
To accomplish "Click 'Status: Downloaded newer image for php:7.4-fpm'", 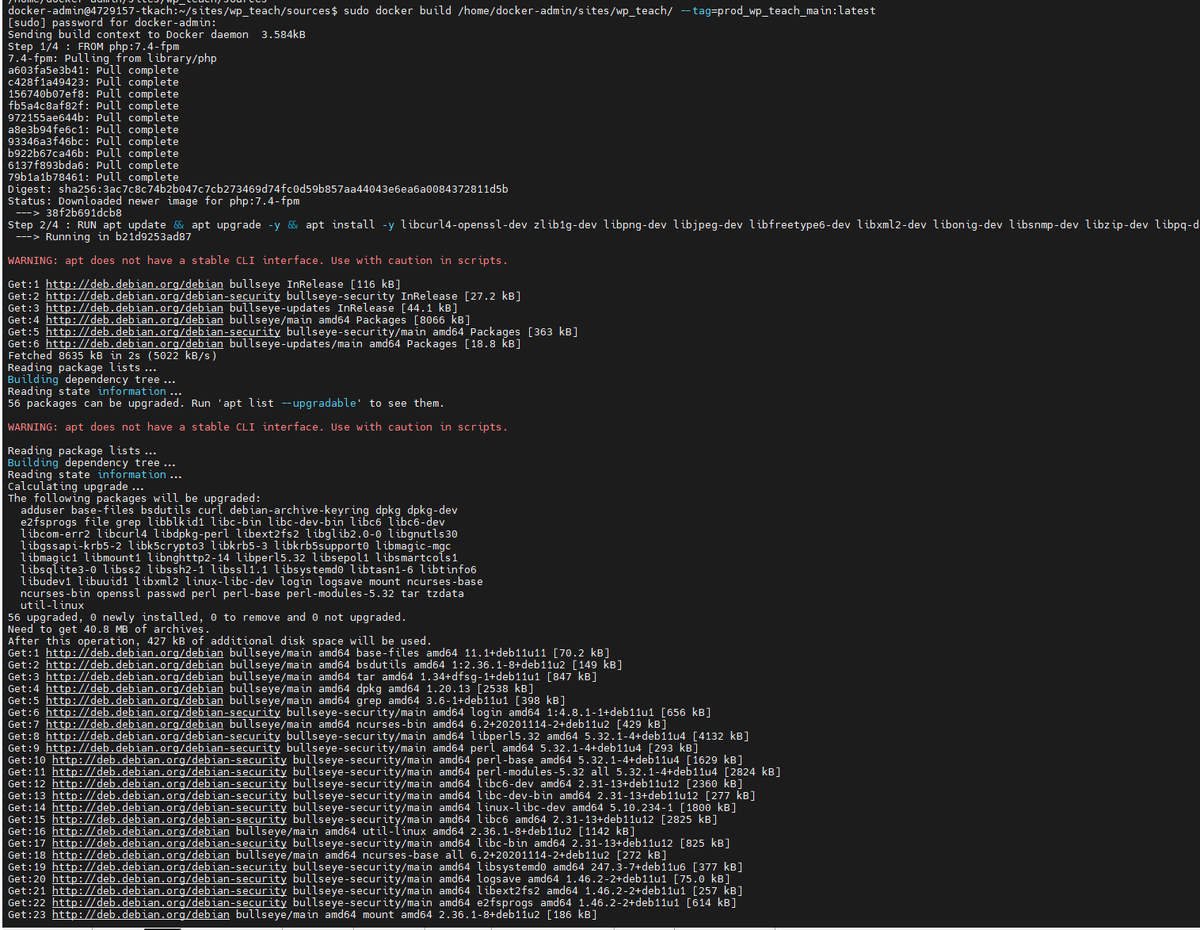I will tap(153, 201).
